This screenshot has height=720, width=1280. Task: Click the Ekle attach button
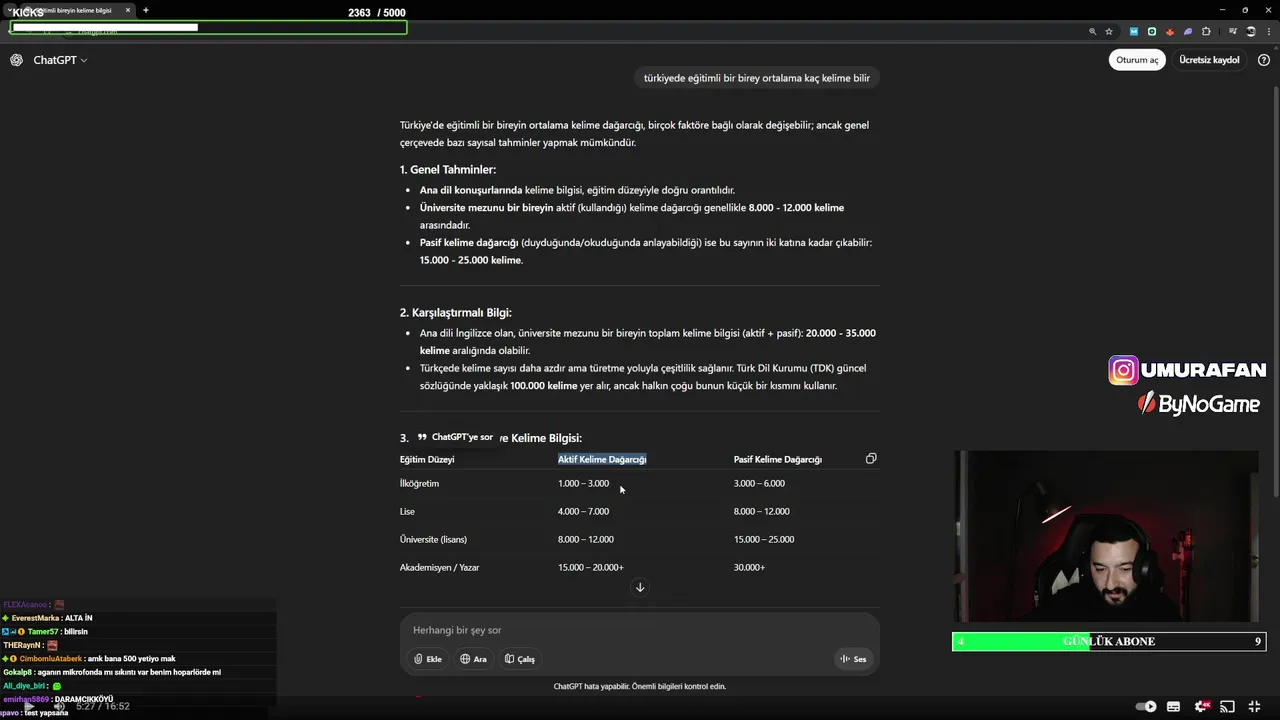click(x=428, y=659)
